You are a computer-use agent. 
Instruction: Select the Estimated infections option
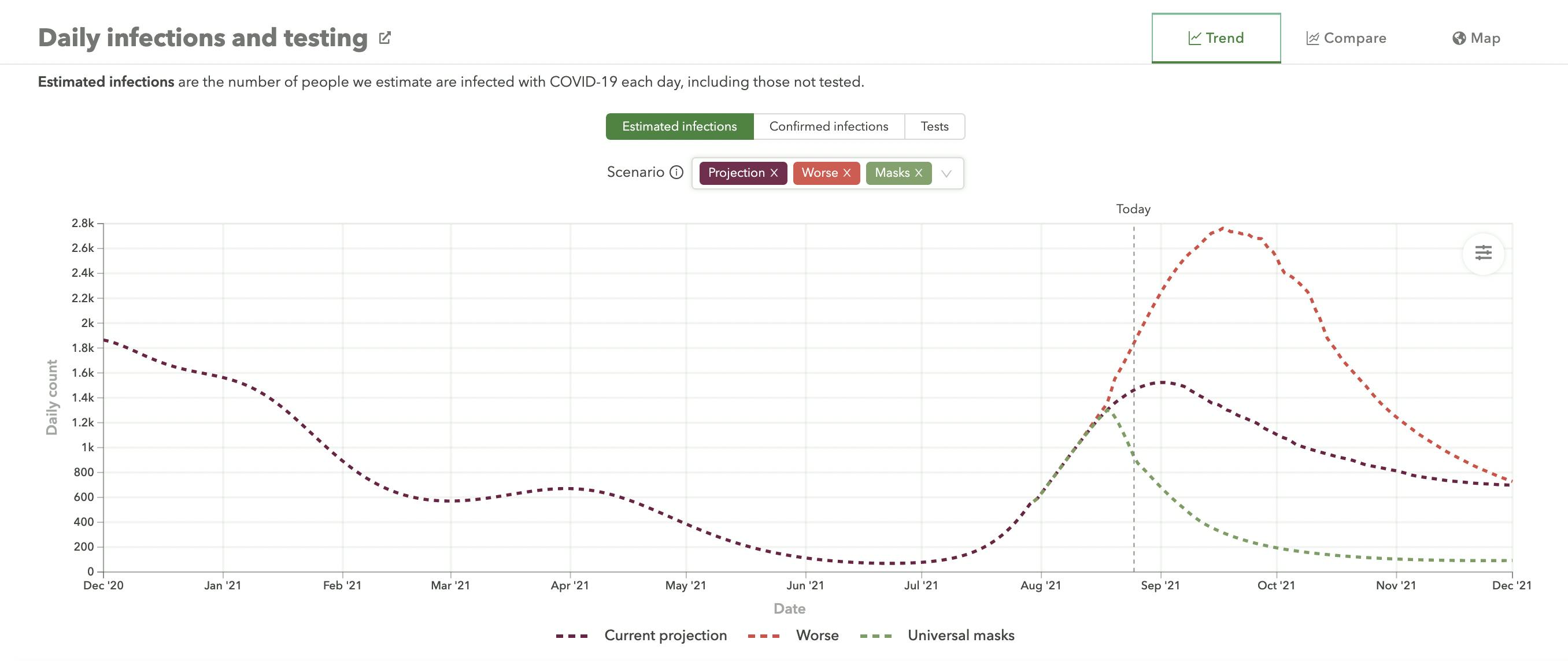tap(679, 127)
